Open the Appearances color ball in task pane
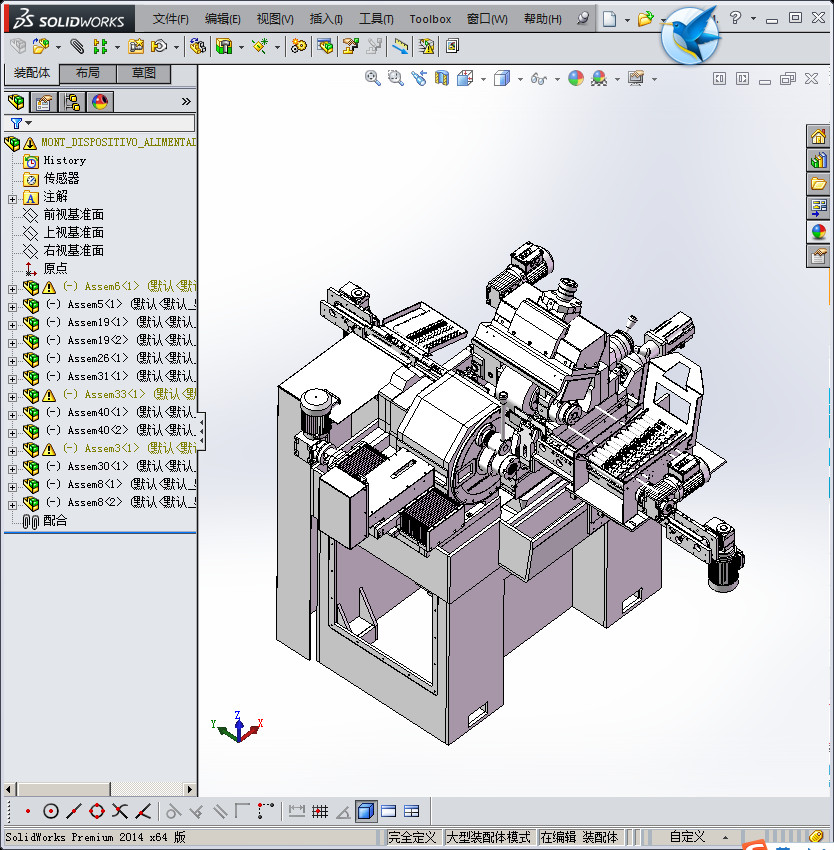834x850 pixels. 819,232
